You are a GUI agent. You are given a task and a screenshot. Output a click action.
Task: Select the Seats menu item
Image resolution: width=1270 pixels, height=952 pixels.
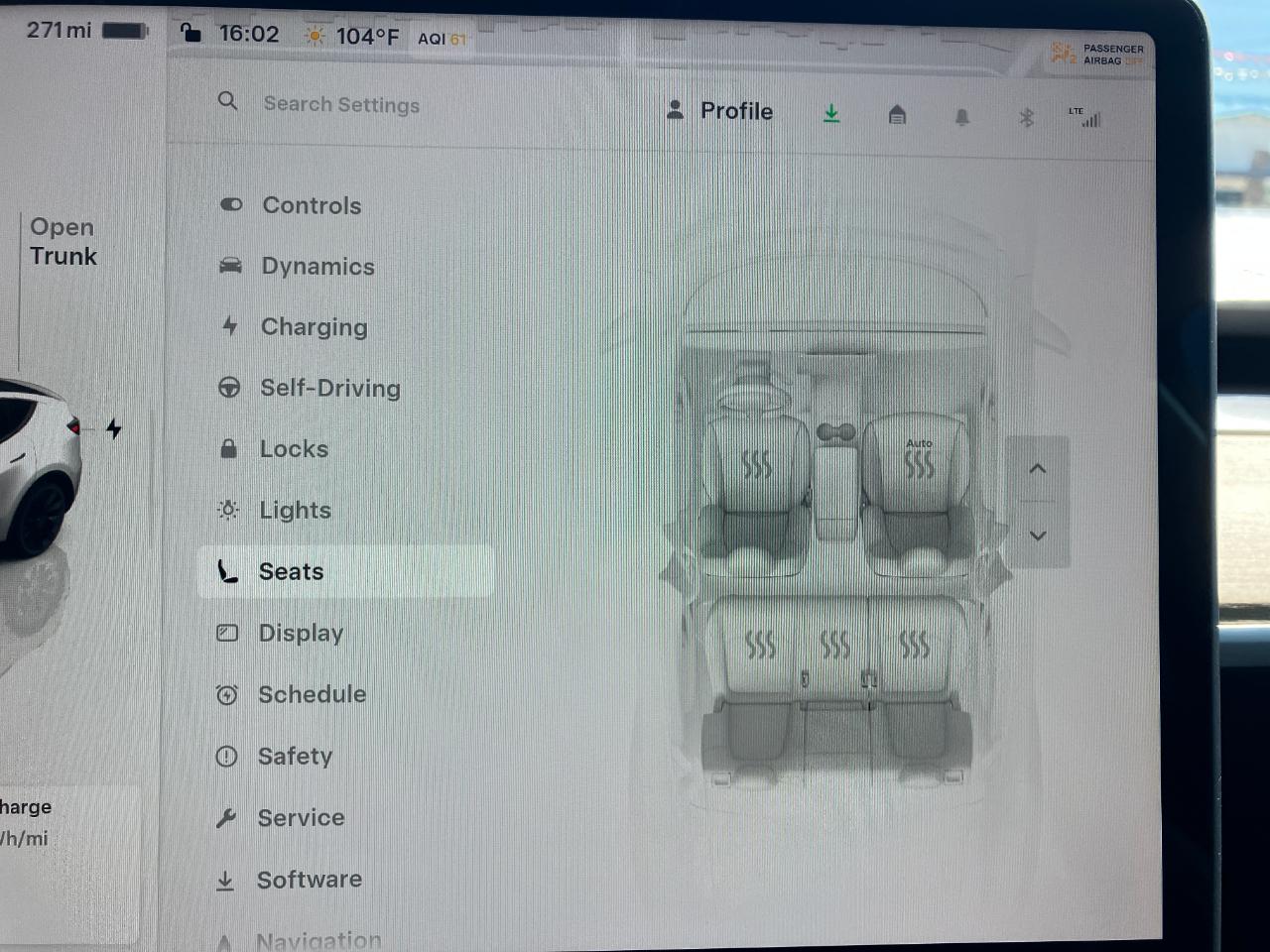[x=345, y=571]
